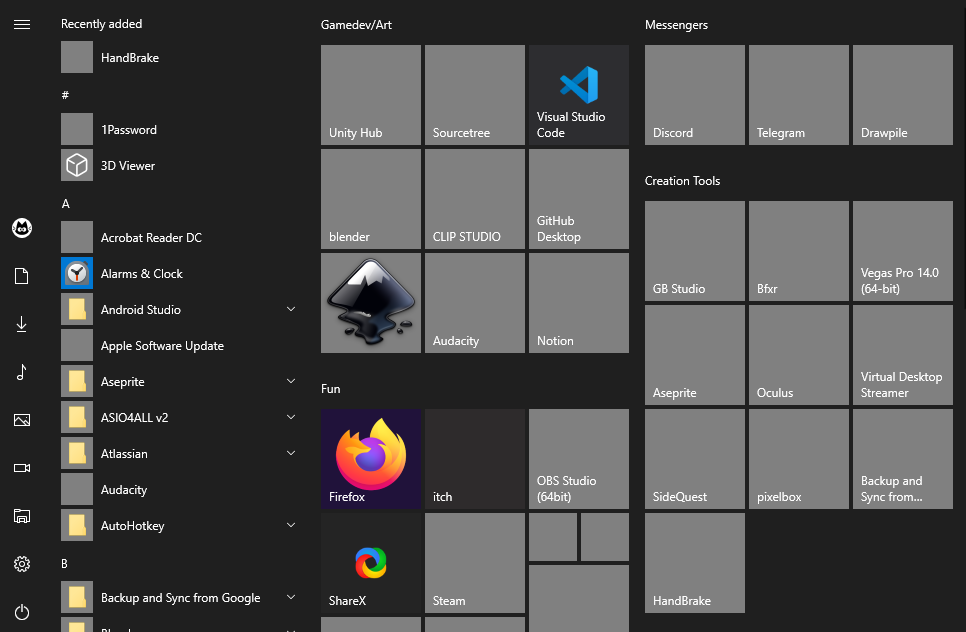Open the GitHub Desktop tile
Screen dimensions: 966x632
578,199
